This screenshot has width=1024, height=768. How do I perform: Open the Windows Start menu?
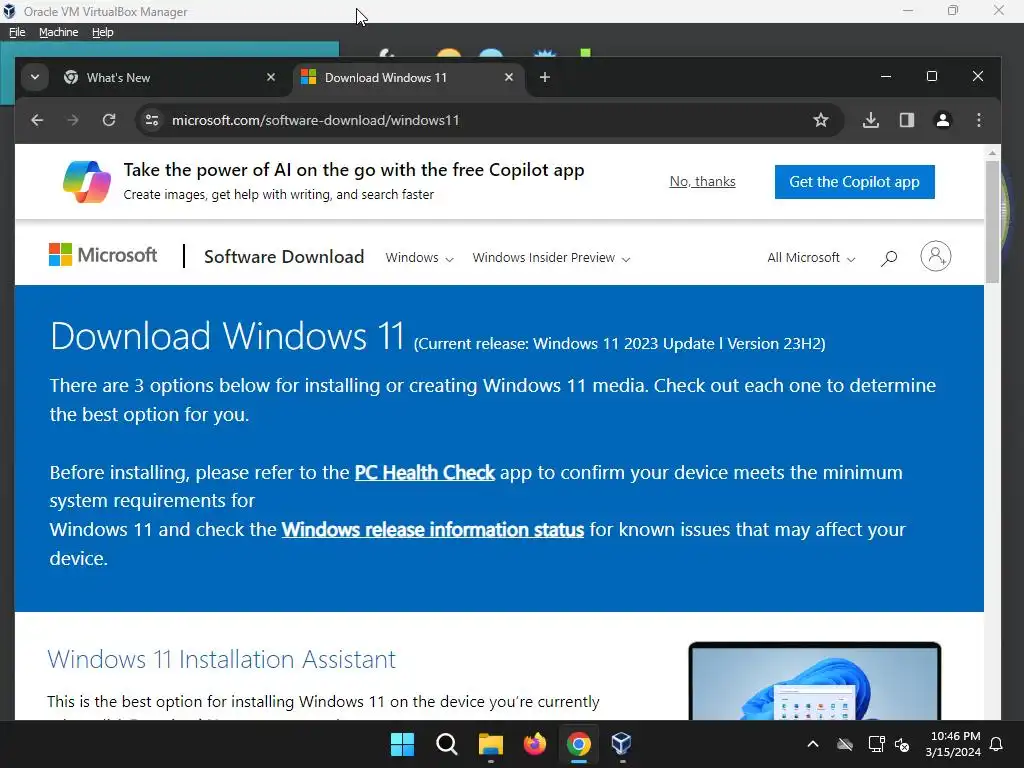click(402, 744)
